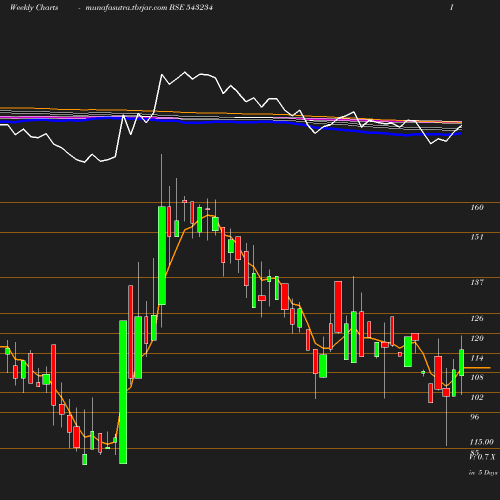Click the 115.00 current price value

(481, 442)
